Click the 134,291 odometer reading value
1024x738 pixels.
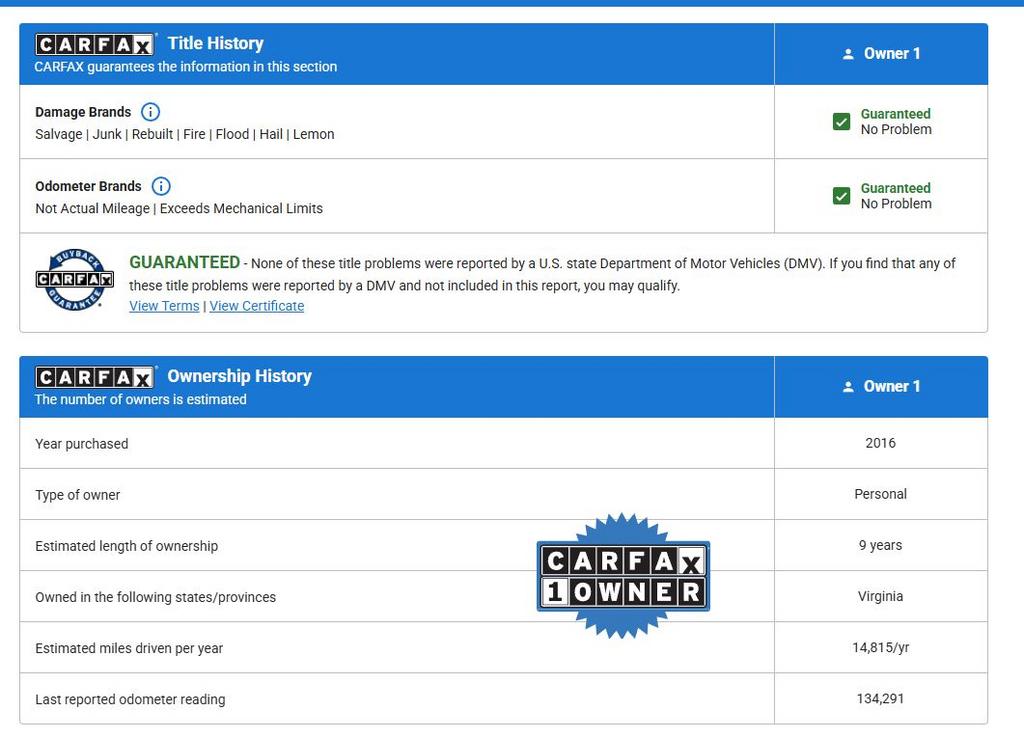tap(880, 698)
